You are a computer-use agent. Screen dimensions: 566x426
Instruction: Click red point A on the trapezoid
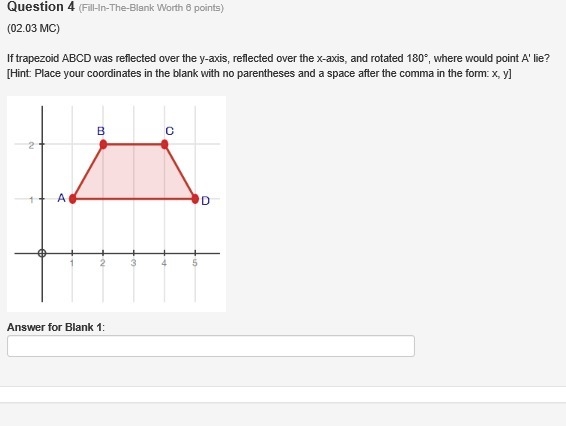pyautogui.click(x=73, y=199)
